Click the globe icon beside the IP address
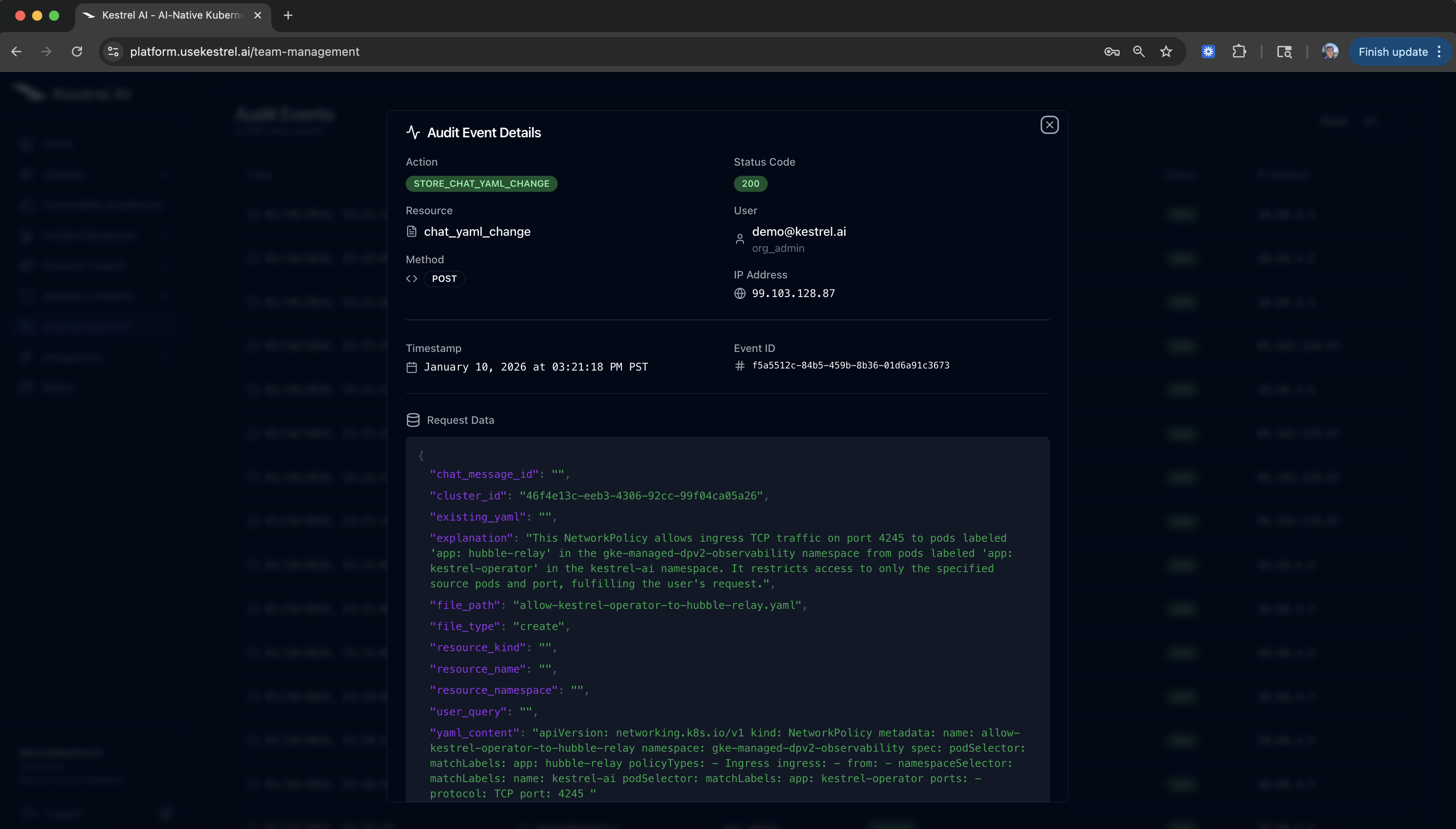 739,293
